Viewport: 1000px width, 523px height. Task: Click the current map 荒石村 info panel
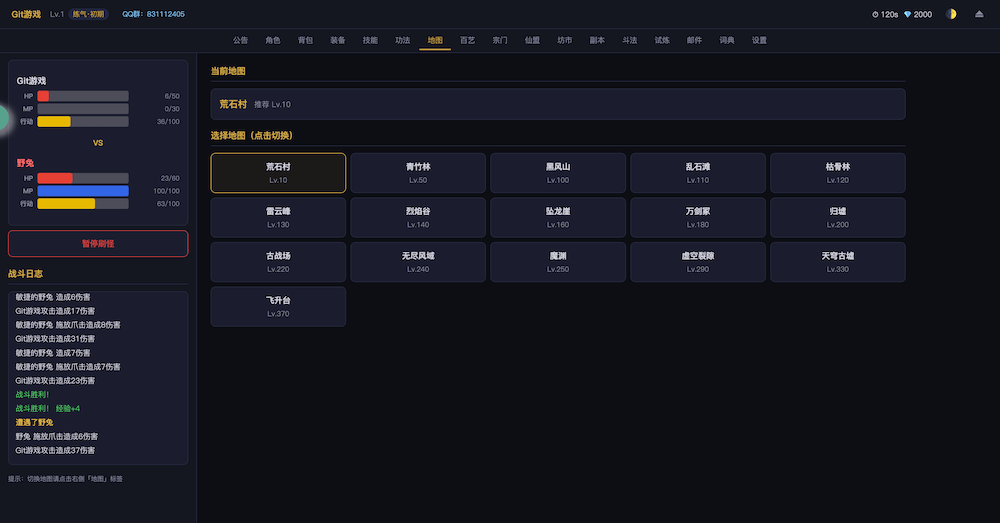click(557, 104)
